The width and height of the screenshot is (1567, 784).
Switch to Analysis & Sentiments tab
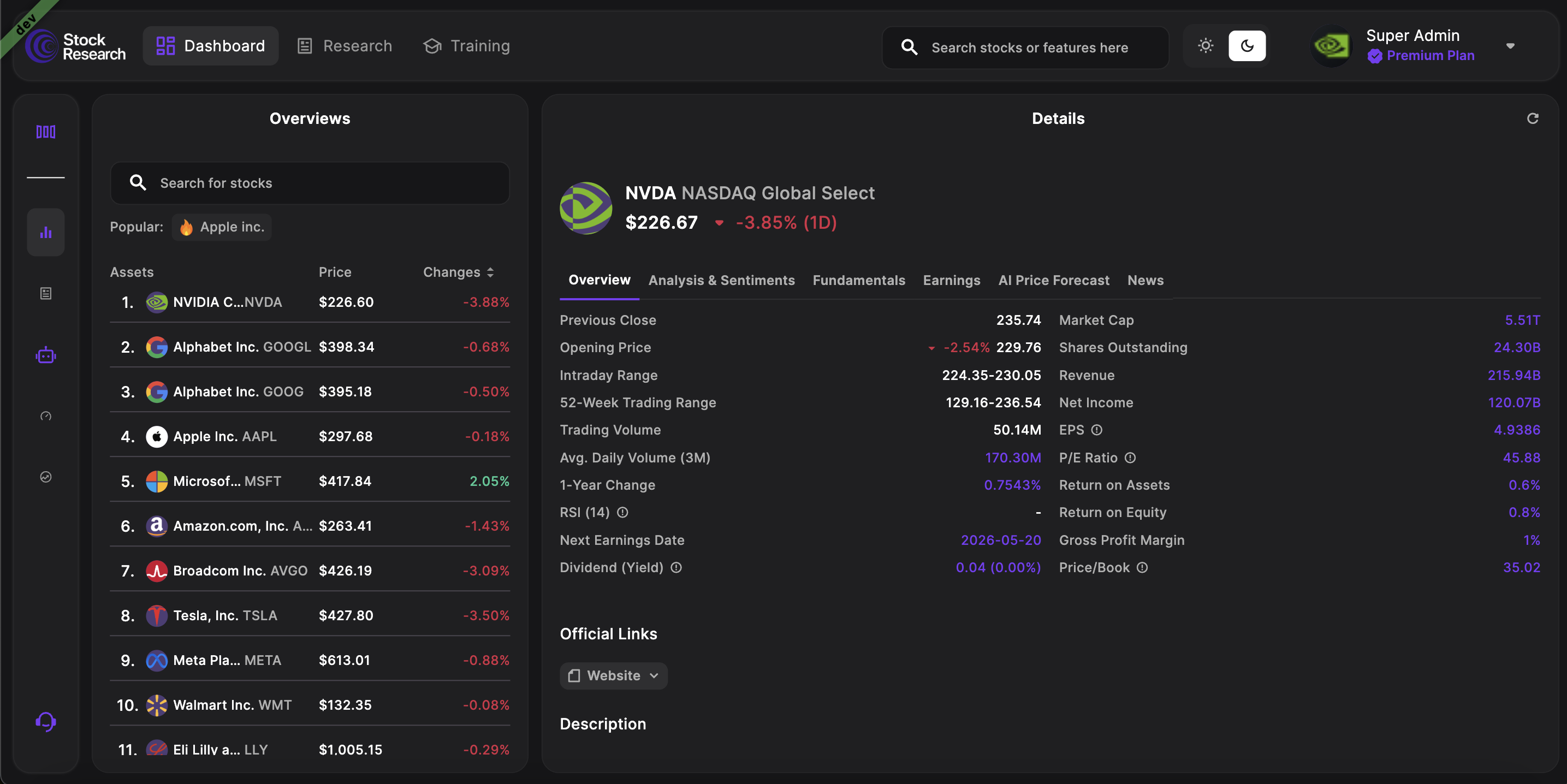pos(721,281)
